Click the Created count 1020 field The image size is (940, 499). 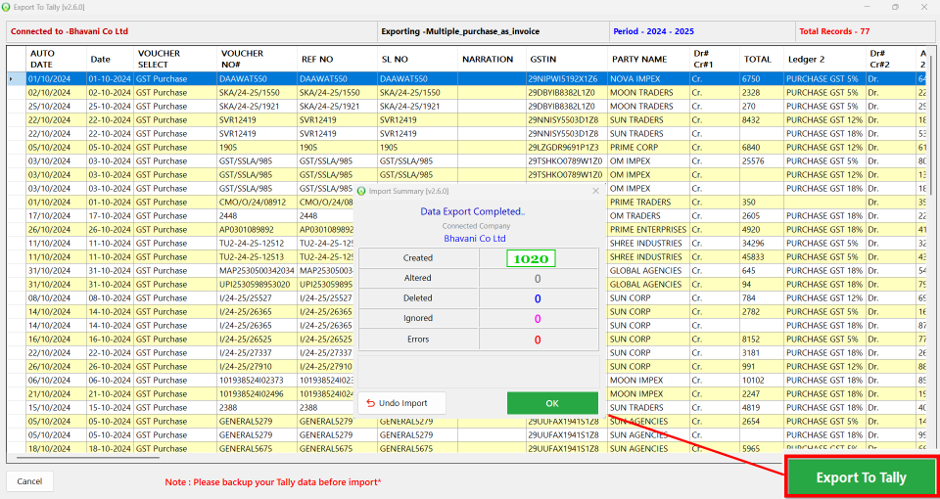point(531,258)
